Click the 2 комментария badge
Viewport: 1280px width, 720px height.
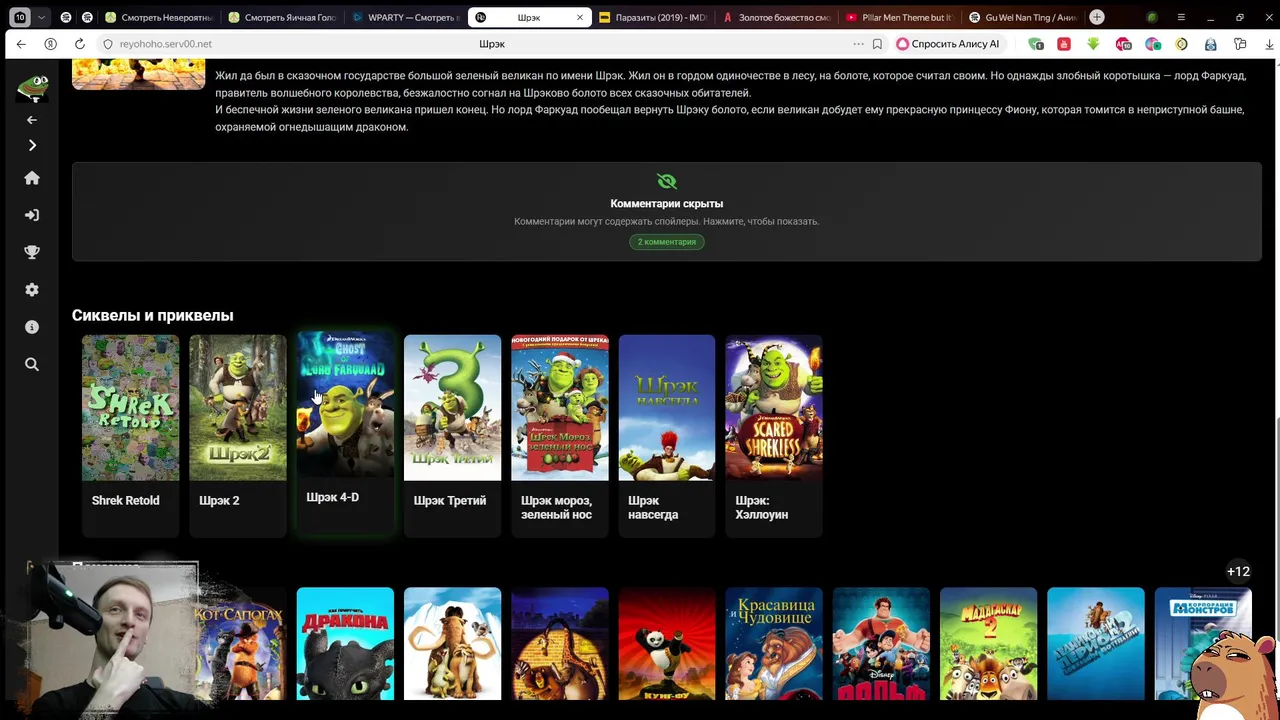[x=667, y=242]
